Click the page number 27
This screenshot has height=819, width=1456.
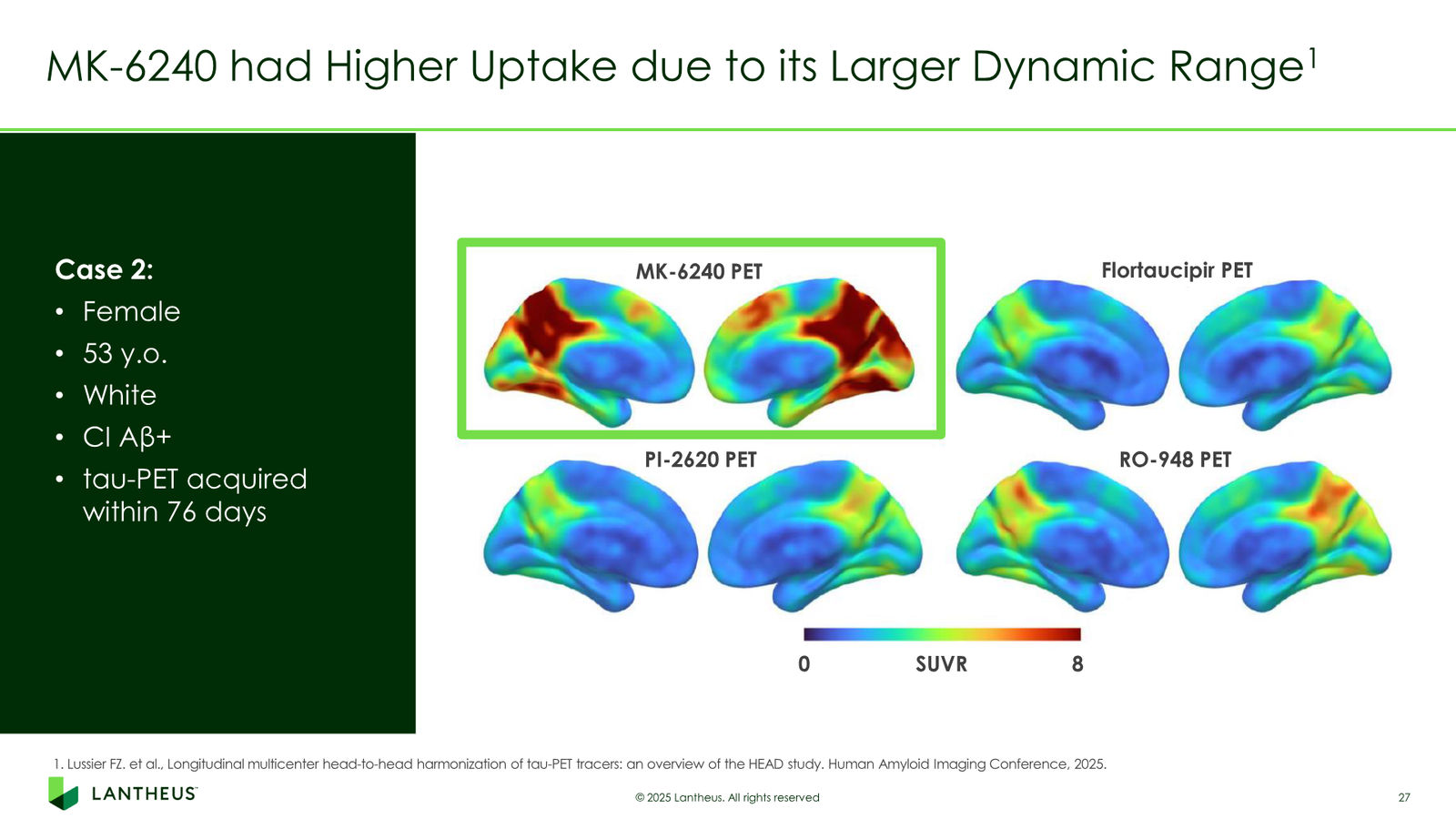tap(1404, 797)
